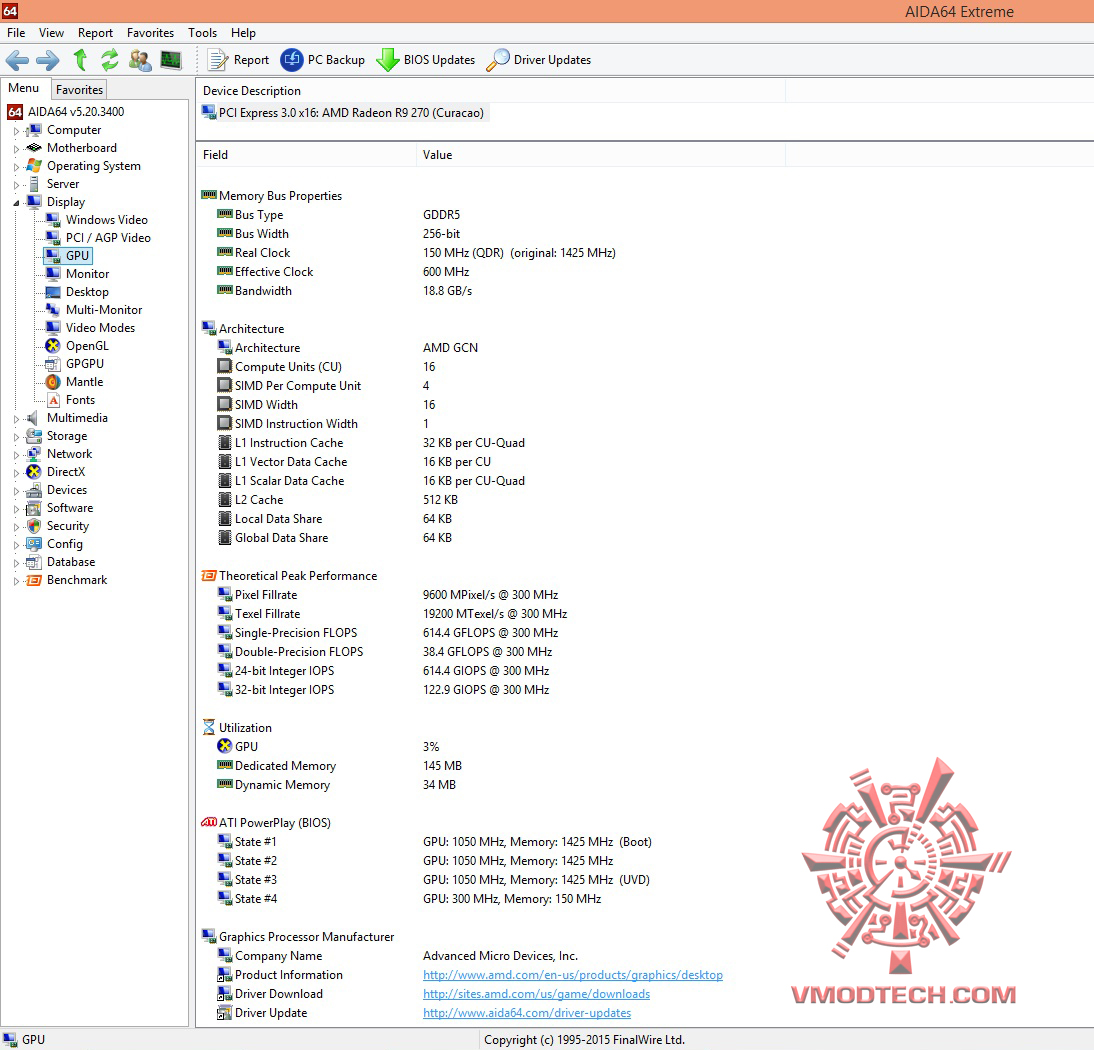Open the View menu
This screenshot has width=1094, height=1050.
point(52,33)
